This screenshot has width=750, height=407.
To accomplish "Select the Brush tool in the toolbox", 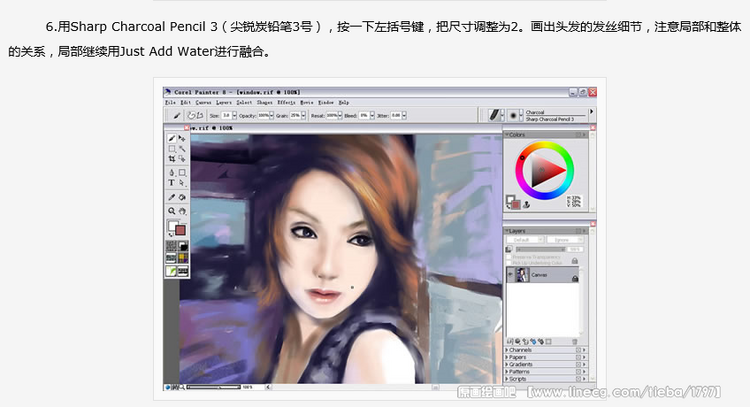I will 172,138.
